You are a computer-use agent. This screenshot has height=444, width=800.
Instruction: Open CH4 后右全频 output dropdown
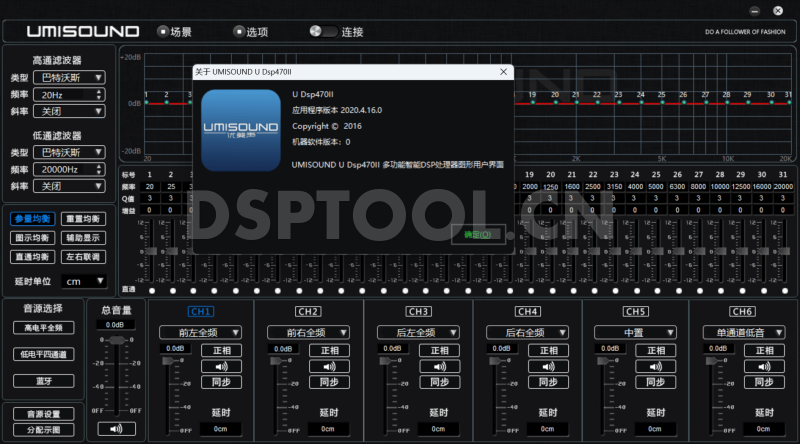click(x=527, y=333)
